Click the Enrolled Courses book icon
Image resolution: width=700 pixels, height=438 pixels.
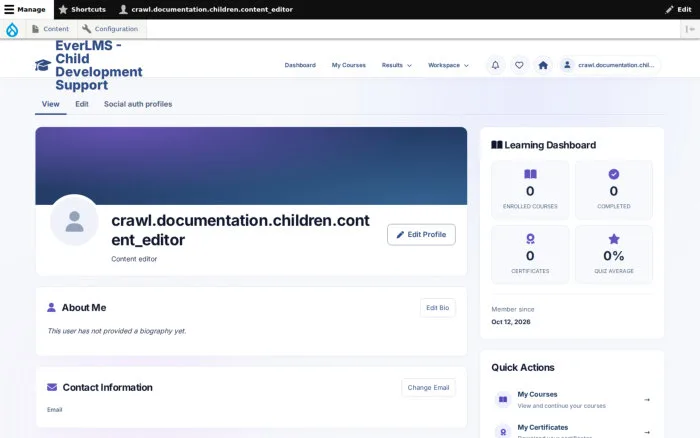tap(530, 174)
